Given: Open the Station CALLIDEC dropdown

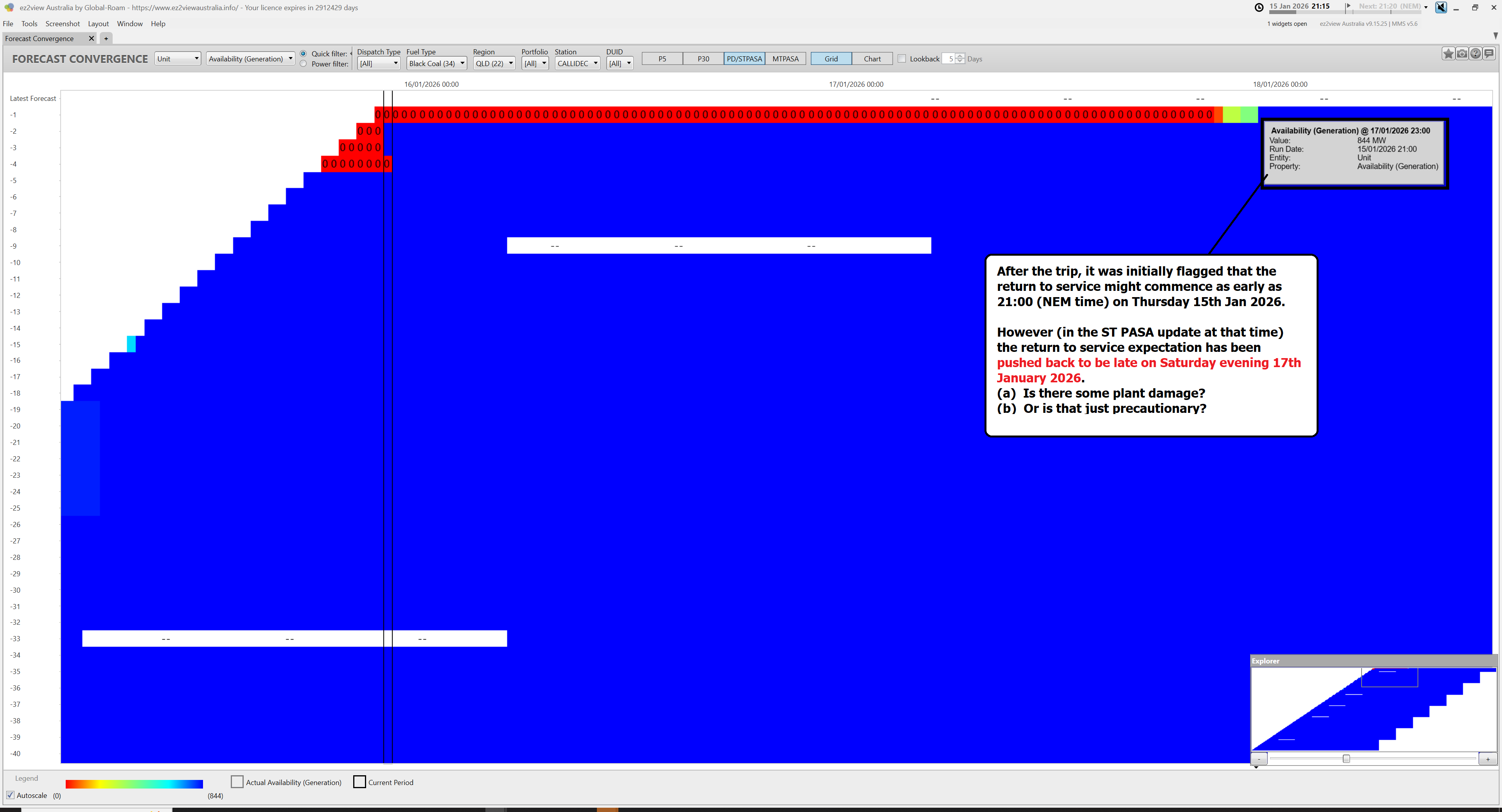Looking at the screenshot, I should pyautogui.click(x=577, y=64).
